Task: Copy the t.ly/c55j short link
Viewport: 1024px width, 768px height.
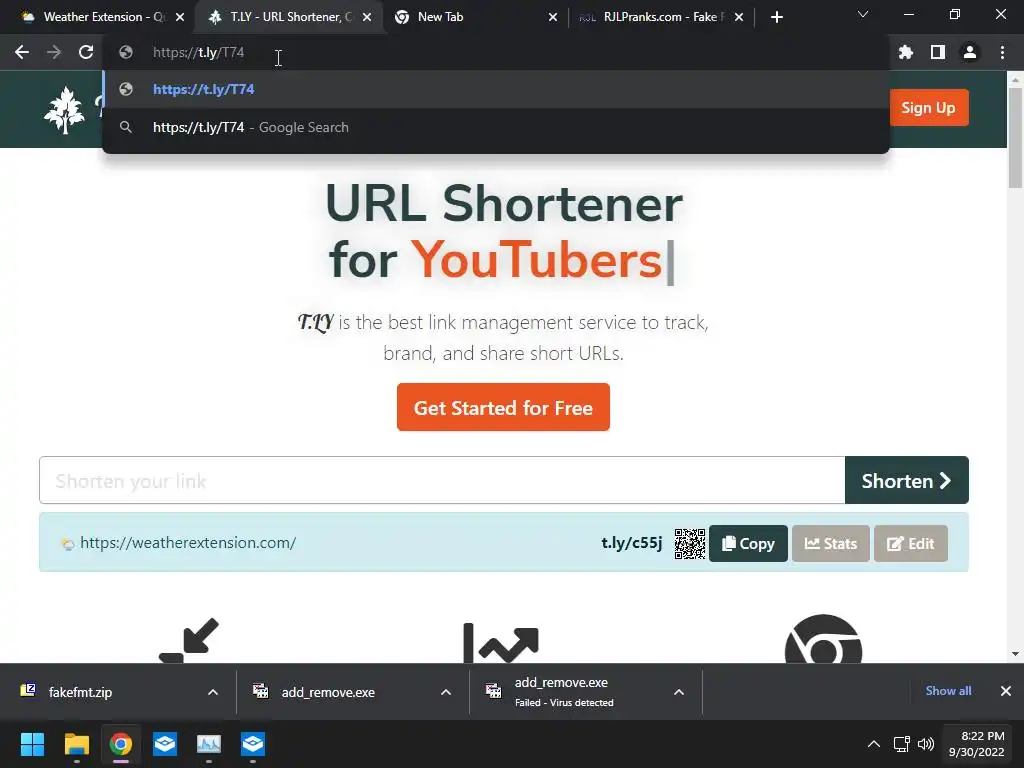Action: (x=748, y=543)
